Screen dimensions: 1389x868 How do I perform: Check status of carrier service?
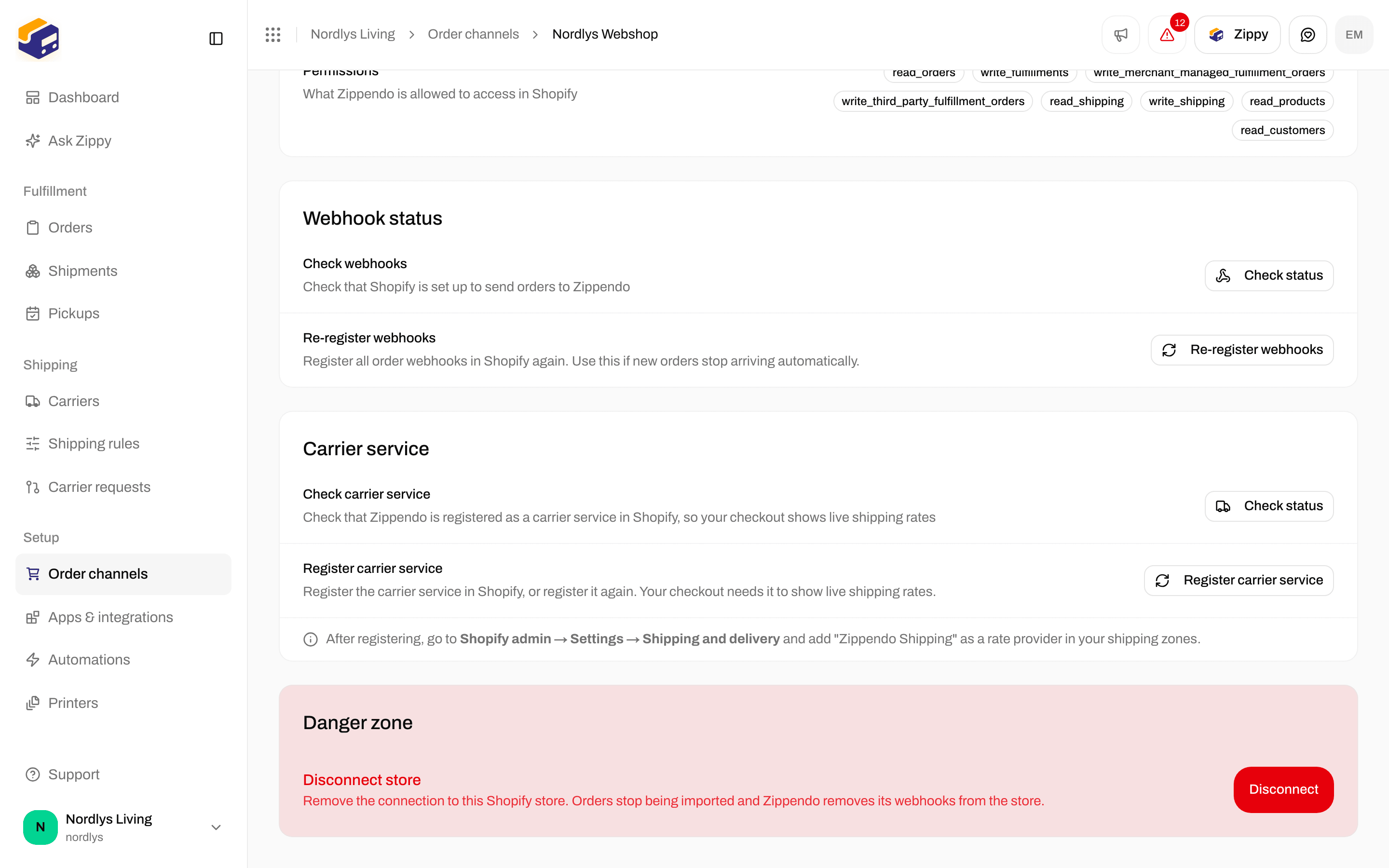pos(1269,506)
